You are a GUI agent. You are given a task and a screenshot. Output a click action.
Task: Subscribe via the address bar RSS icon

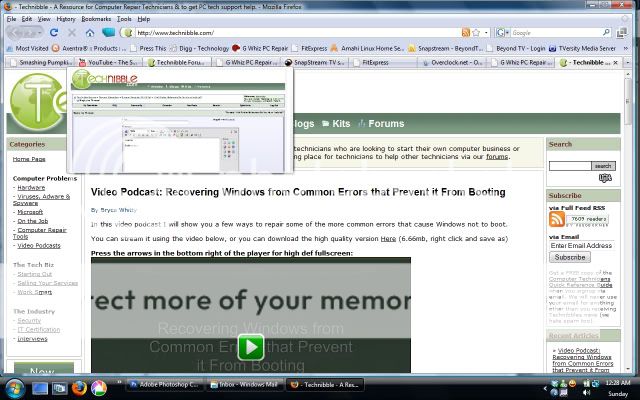466,32
